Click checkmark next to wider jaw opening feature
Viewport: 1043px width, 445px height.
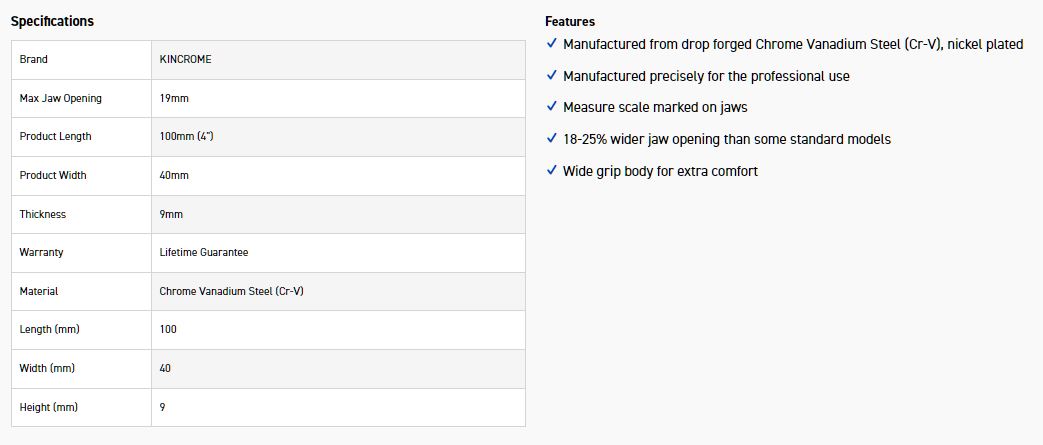pos(551,139)
